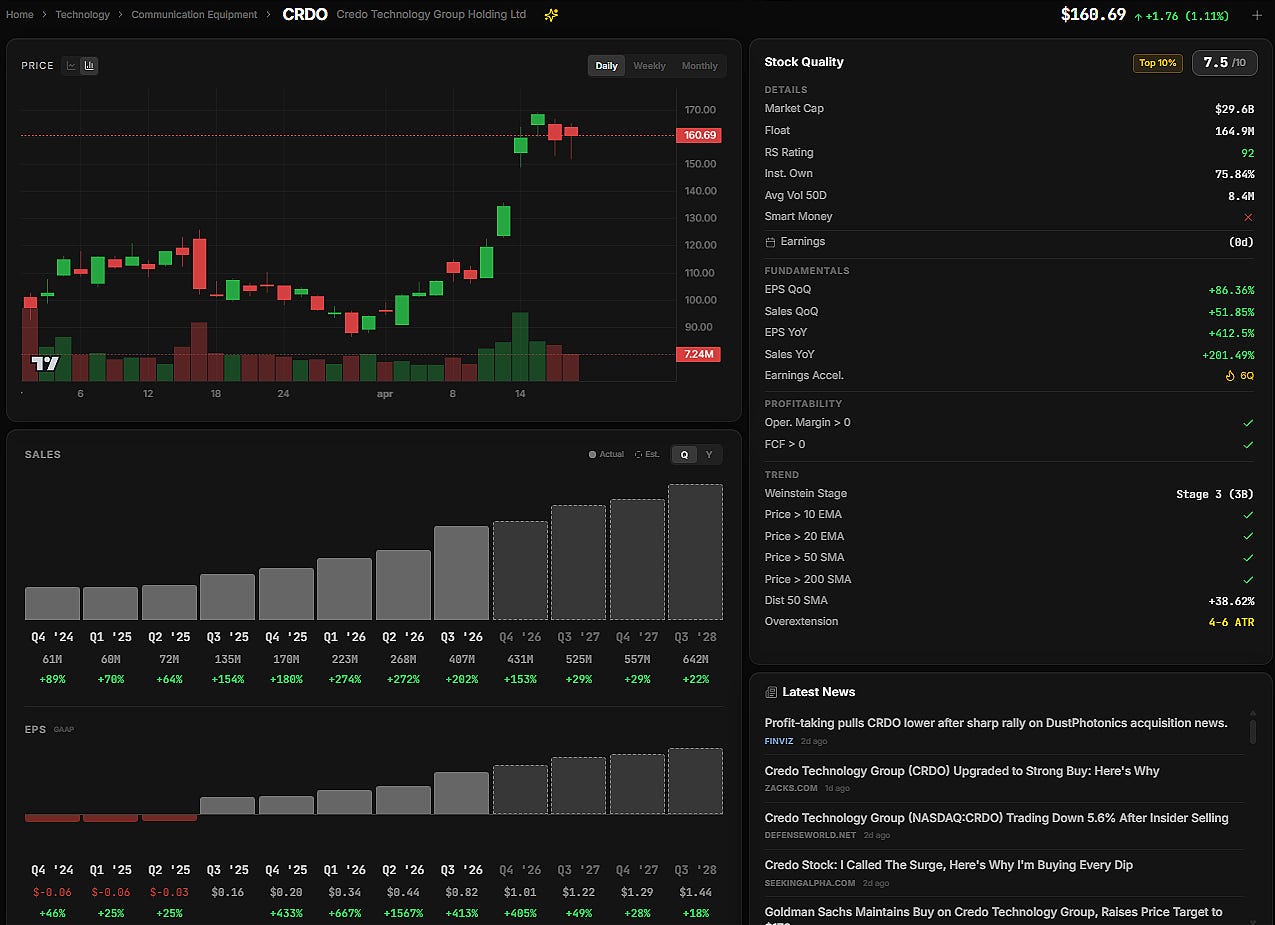Click the Float value 164.9M
1275x925 pixels.
pos(1235,131)
